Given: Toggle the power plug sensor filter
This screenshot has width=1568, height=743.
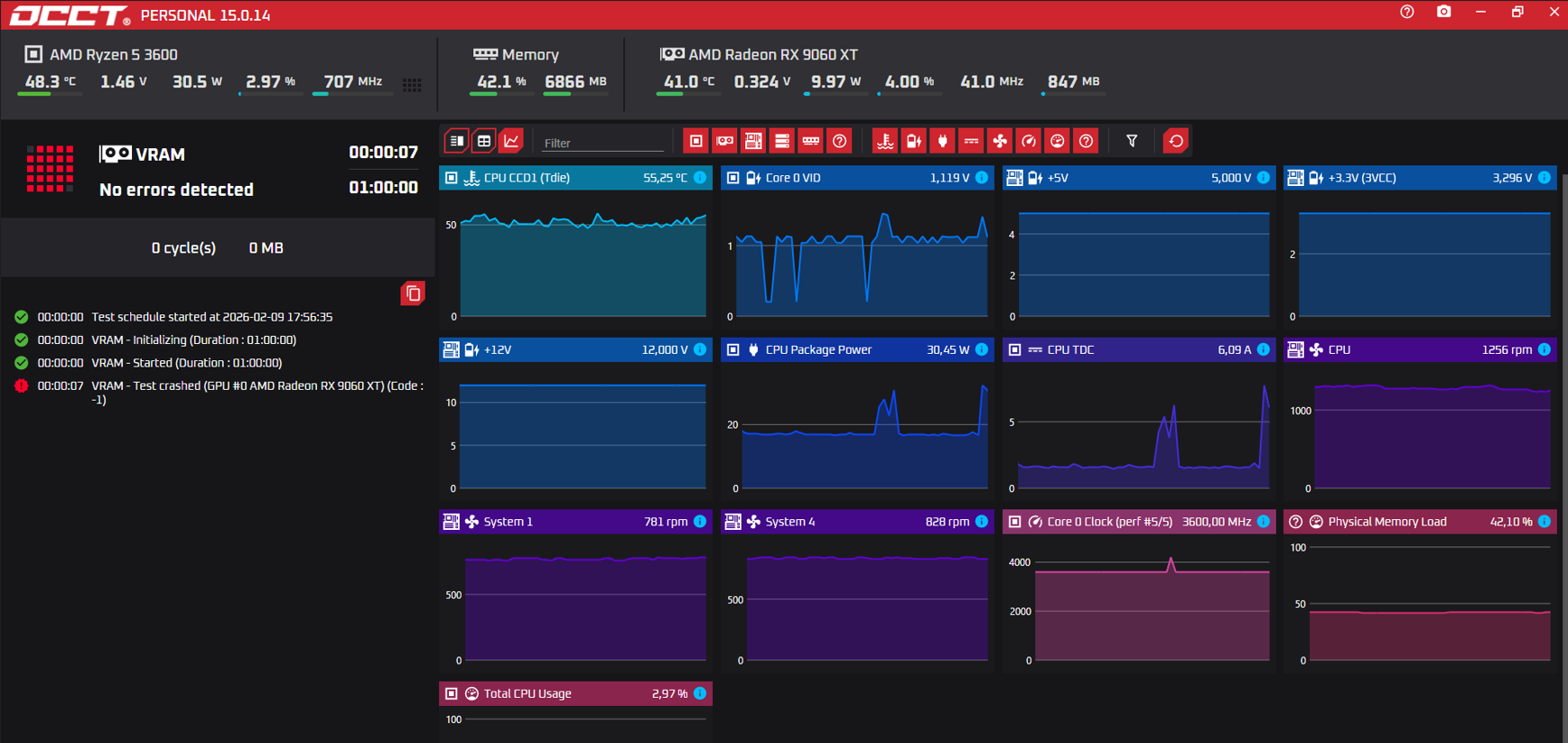Looking at the screenshot, I should tap(942, 141).
